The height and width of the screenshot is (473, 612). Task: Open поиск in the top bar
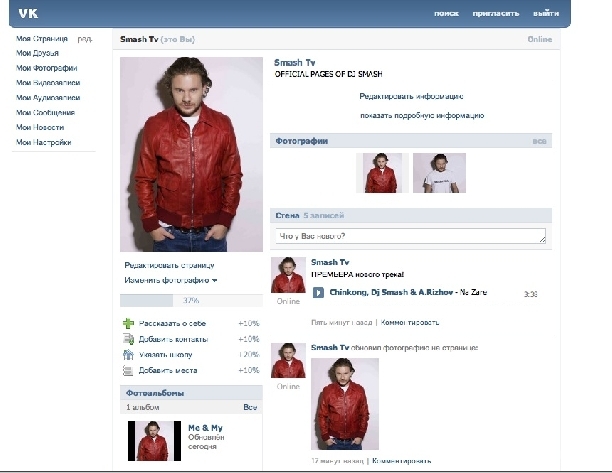click(447, 14)
